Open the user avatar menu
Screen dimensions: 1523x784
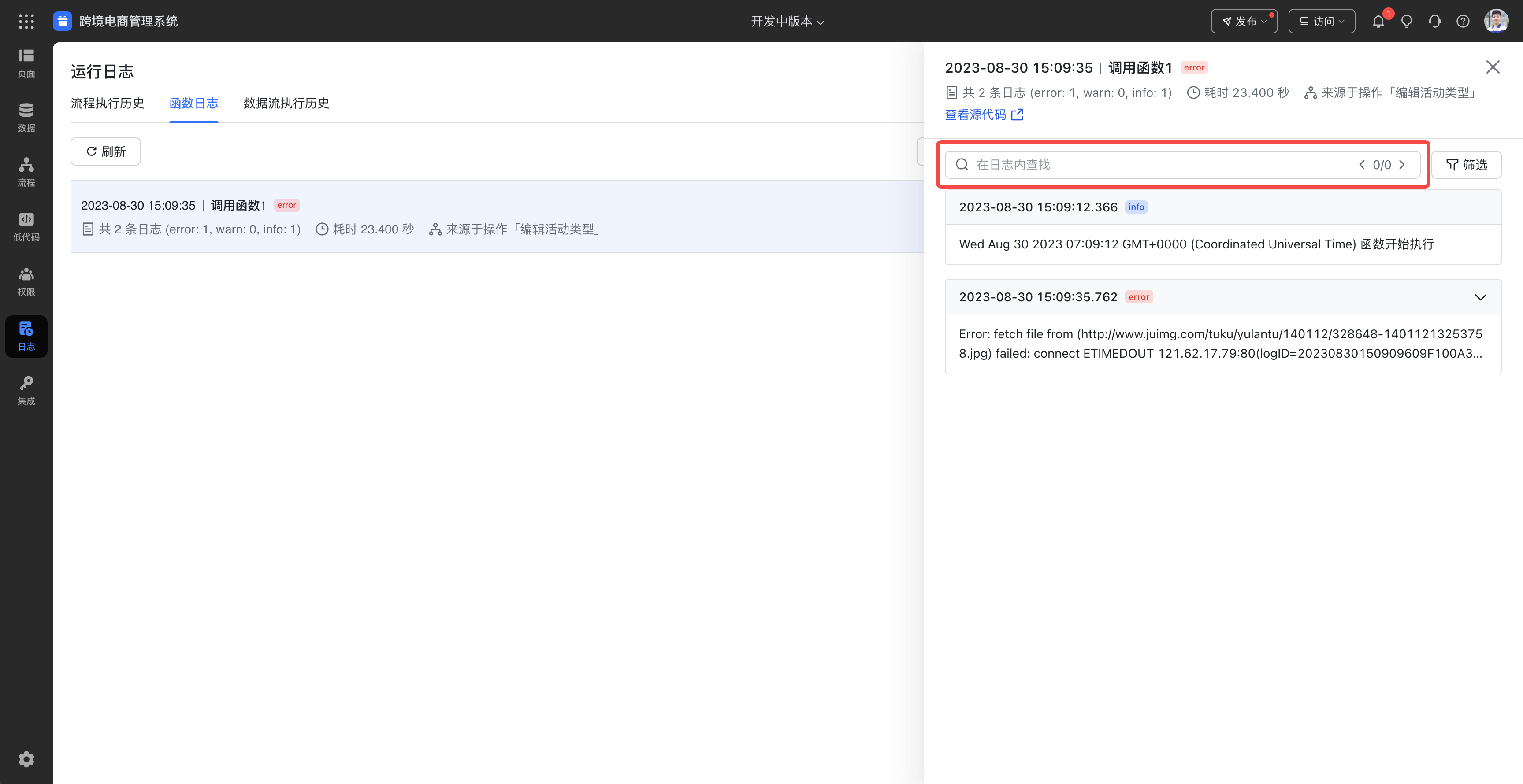point(1497,21)
